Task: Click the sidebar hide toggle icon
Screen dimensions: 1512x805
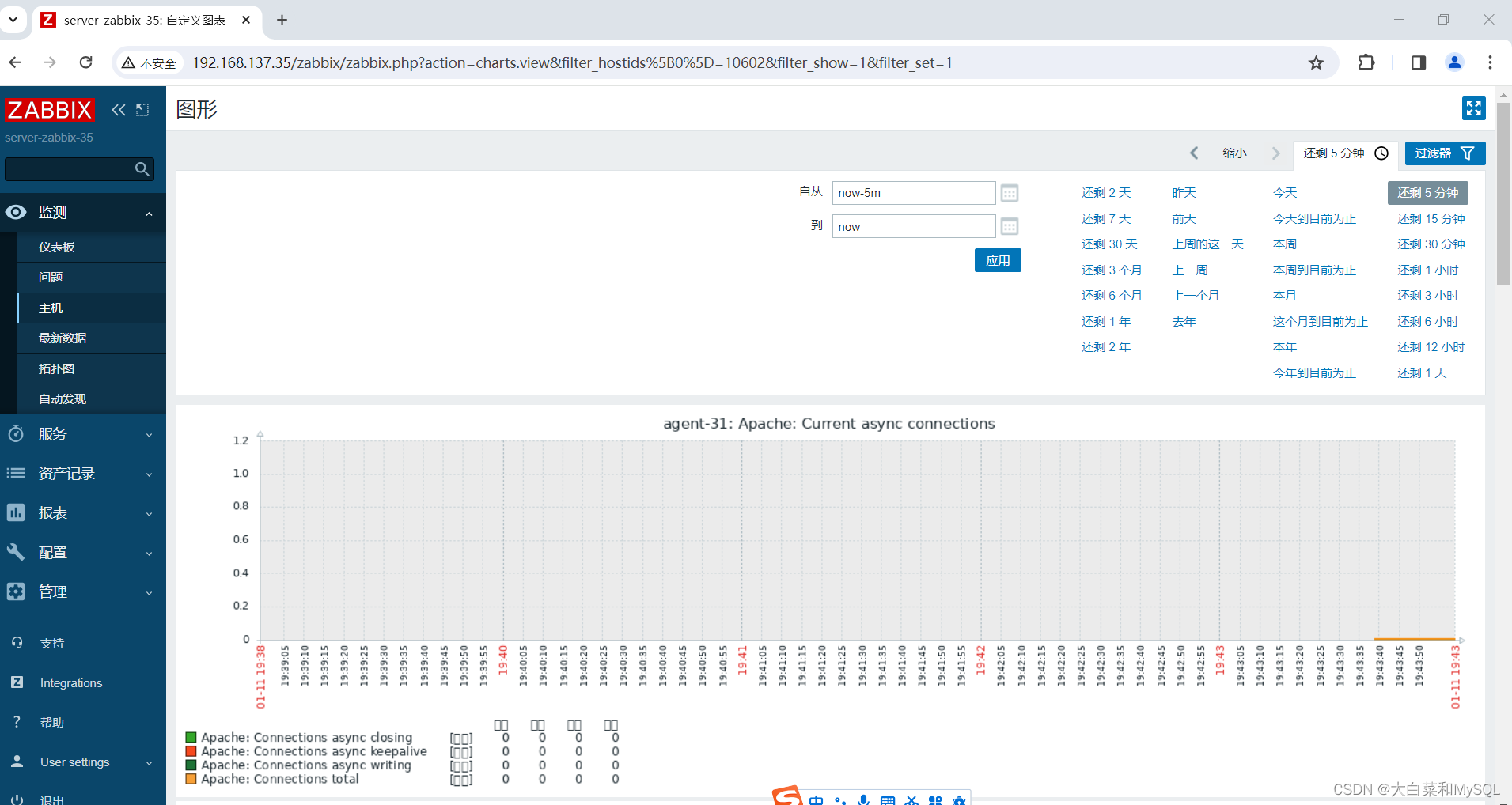Action: 142,110
